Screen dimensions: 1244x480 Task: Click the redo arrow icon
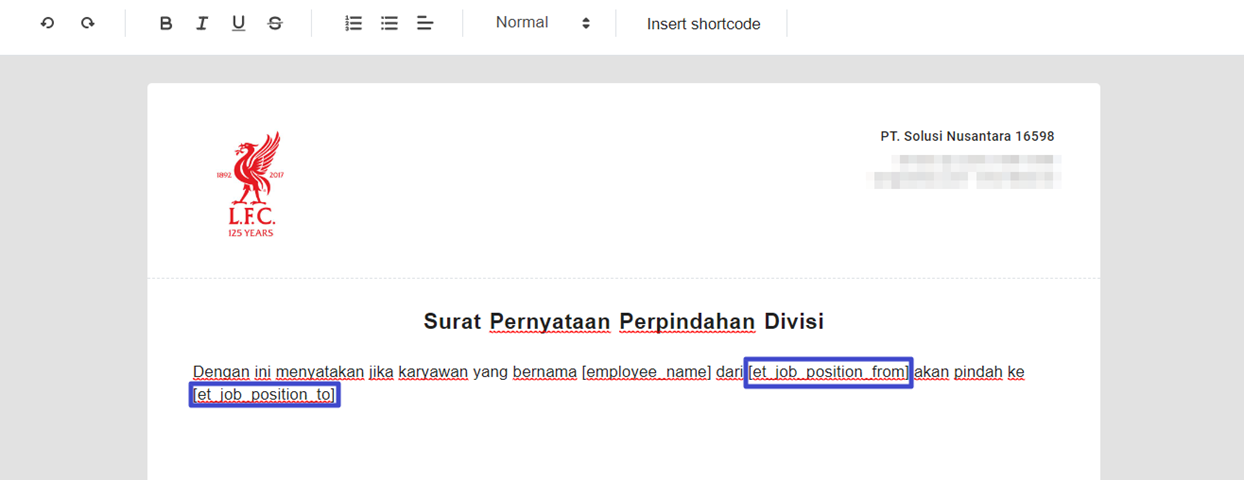click(88, 23)
